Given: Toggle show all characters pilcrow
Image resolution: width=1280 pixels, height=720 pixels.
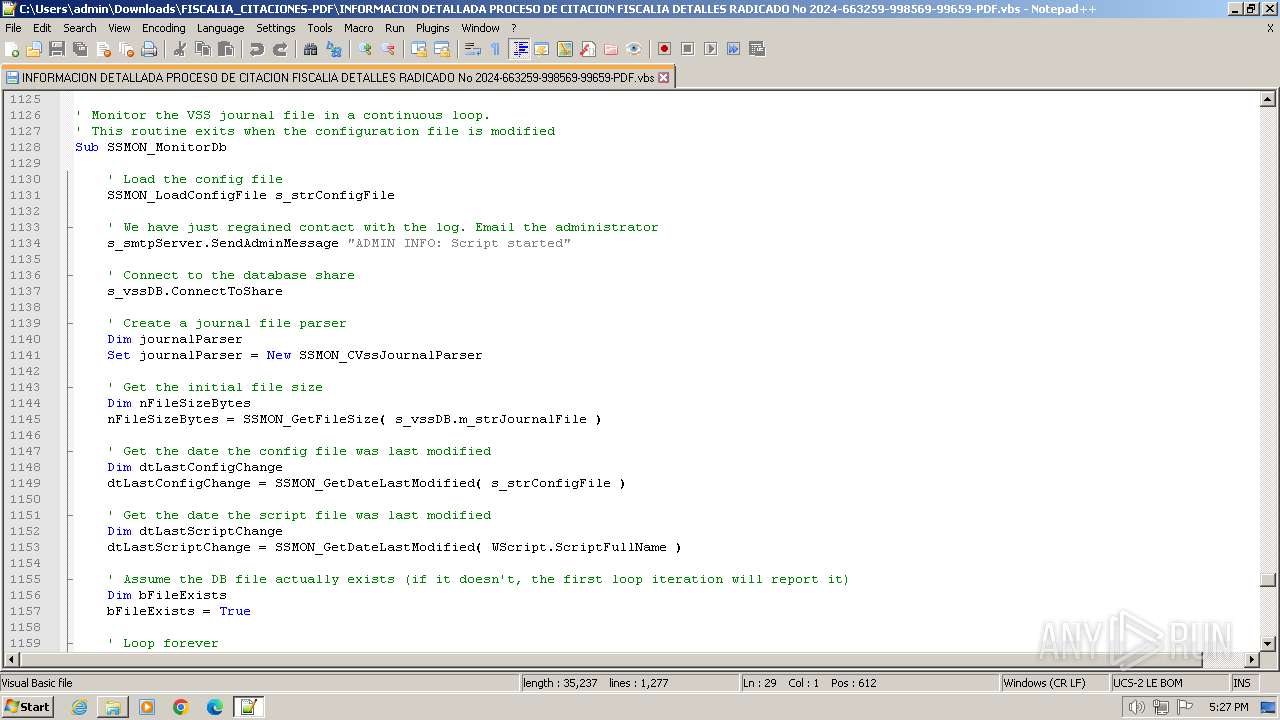Looking at the screenshot, I should 496,49.
